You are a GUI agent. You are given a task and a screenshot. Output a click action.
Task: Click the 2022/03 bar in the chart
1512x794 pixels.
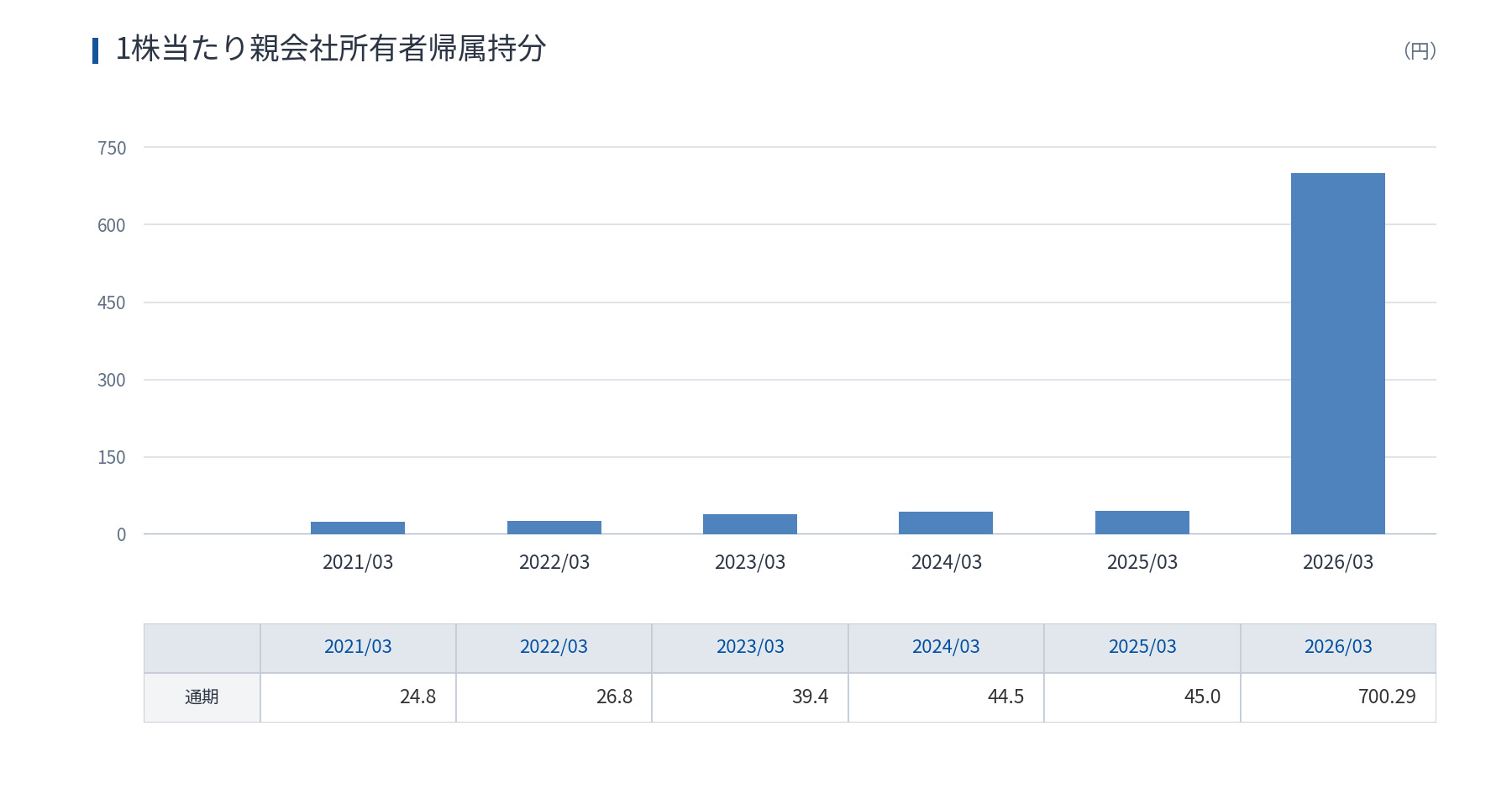554,528
